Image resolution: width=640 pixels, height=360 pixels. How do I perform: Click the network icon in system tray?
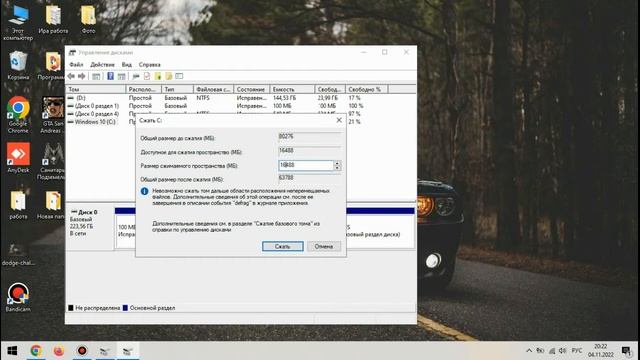(x=552, y=351)
